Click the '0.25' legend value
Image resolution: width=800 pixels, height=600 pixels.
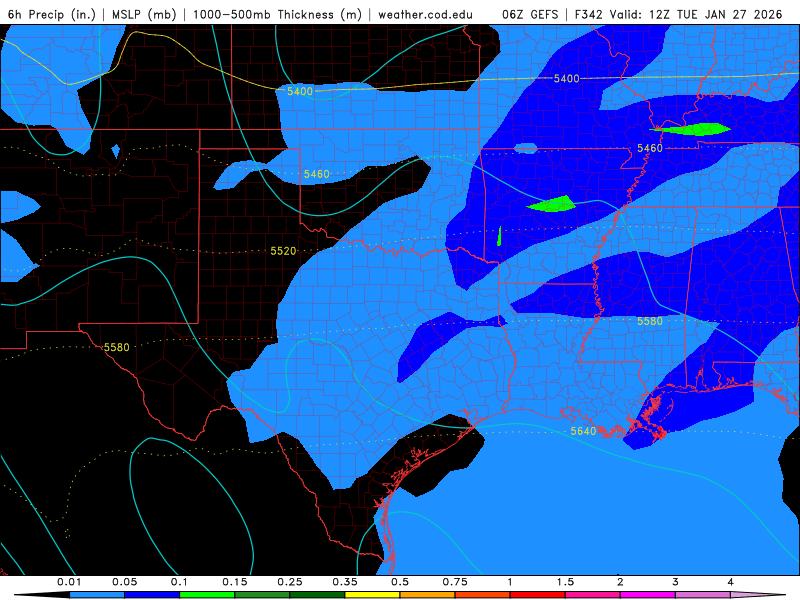click(290, 582)
